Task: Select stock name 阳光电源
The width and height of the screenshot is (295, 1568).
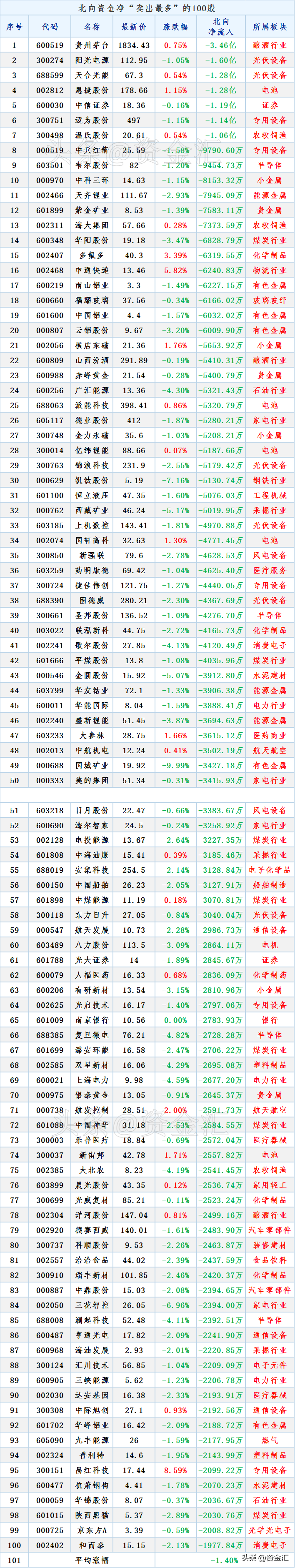Action: coord(92,60)
